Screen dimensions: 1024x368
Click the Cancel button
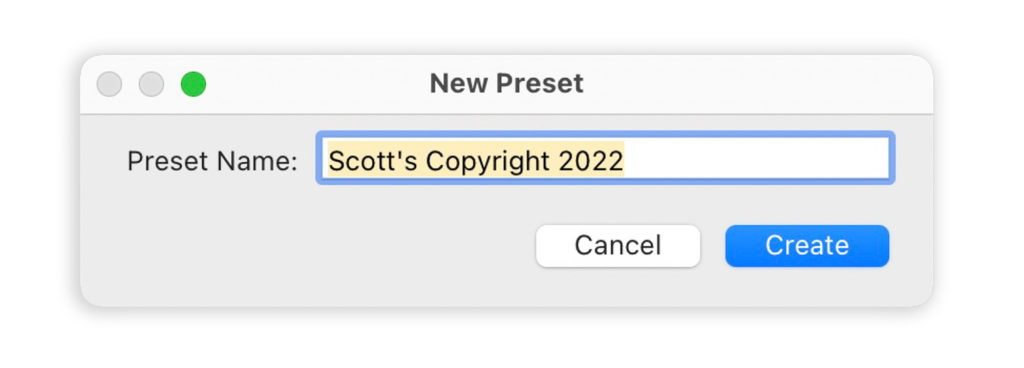pyautogui.click(x=618, y=246)
